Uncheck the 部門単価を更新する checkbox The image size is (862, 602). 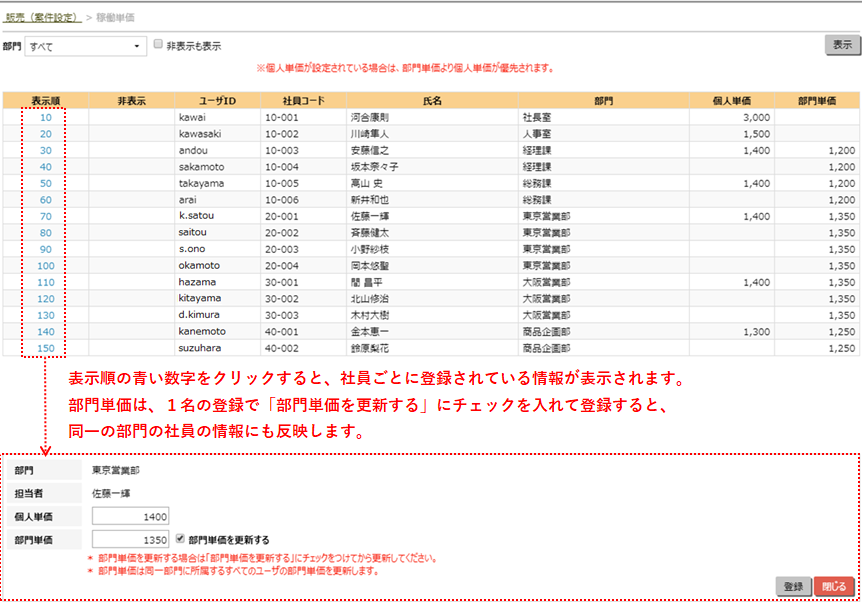[180, 538]
